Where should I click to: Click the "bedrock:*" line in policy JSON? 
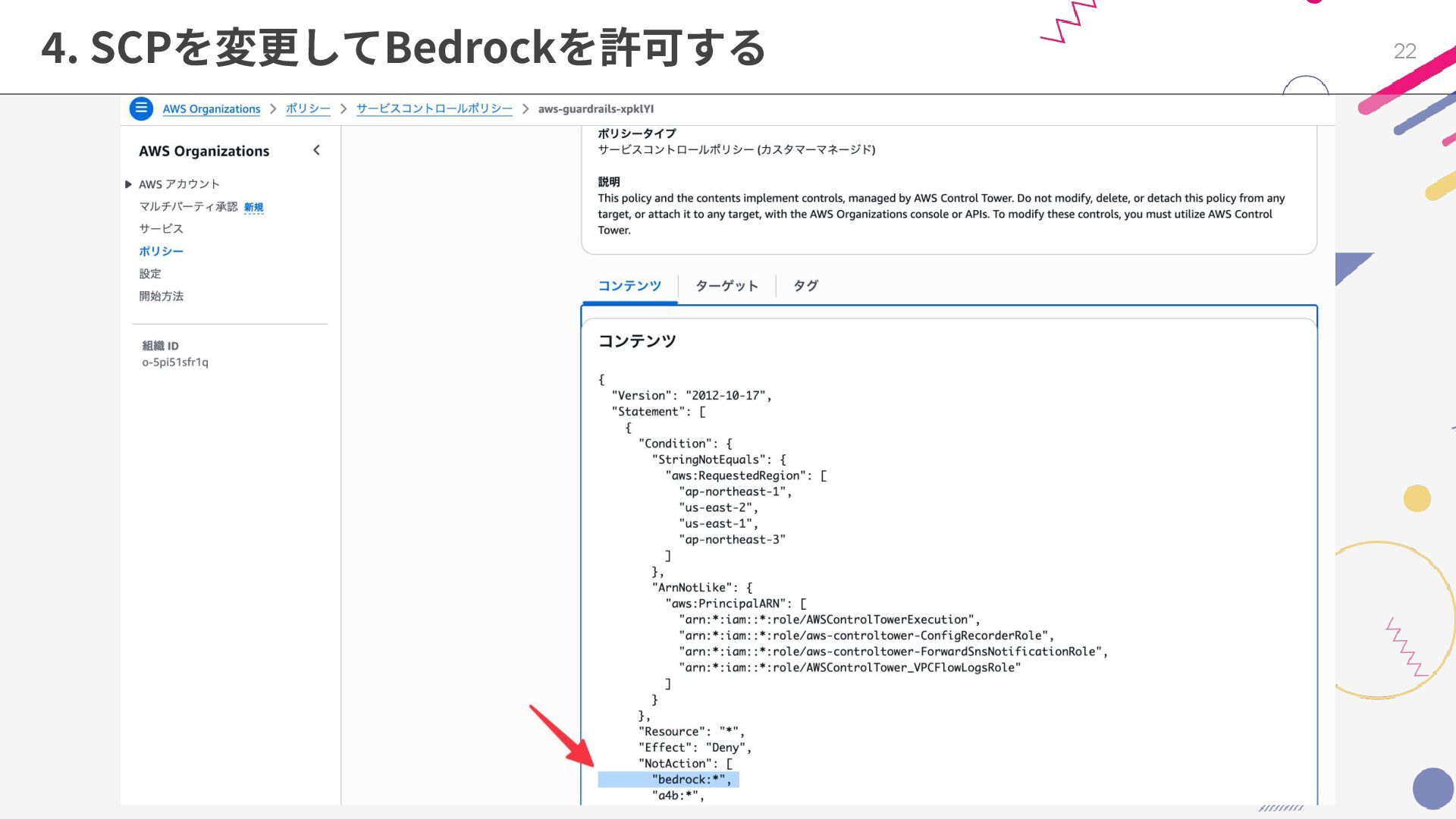pyautogui.click(x=692, y=780)
